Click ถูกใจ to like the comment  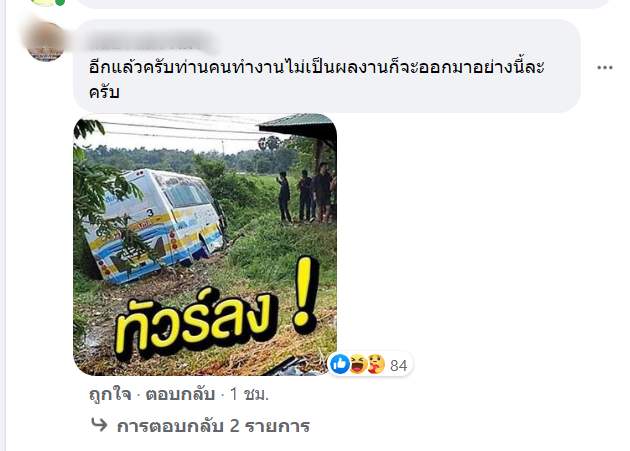(110, 395)
